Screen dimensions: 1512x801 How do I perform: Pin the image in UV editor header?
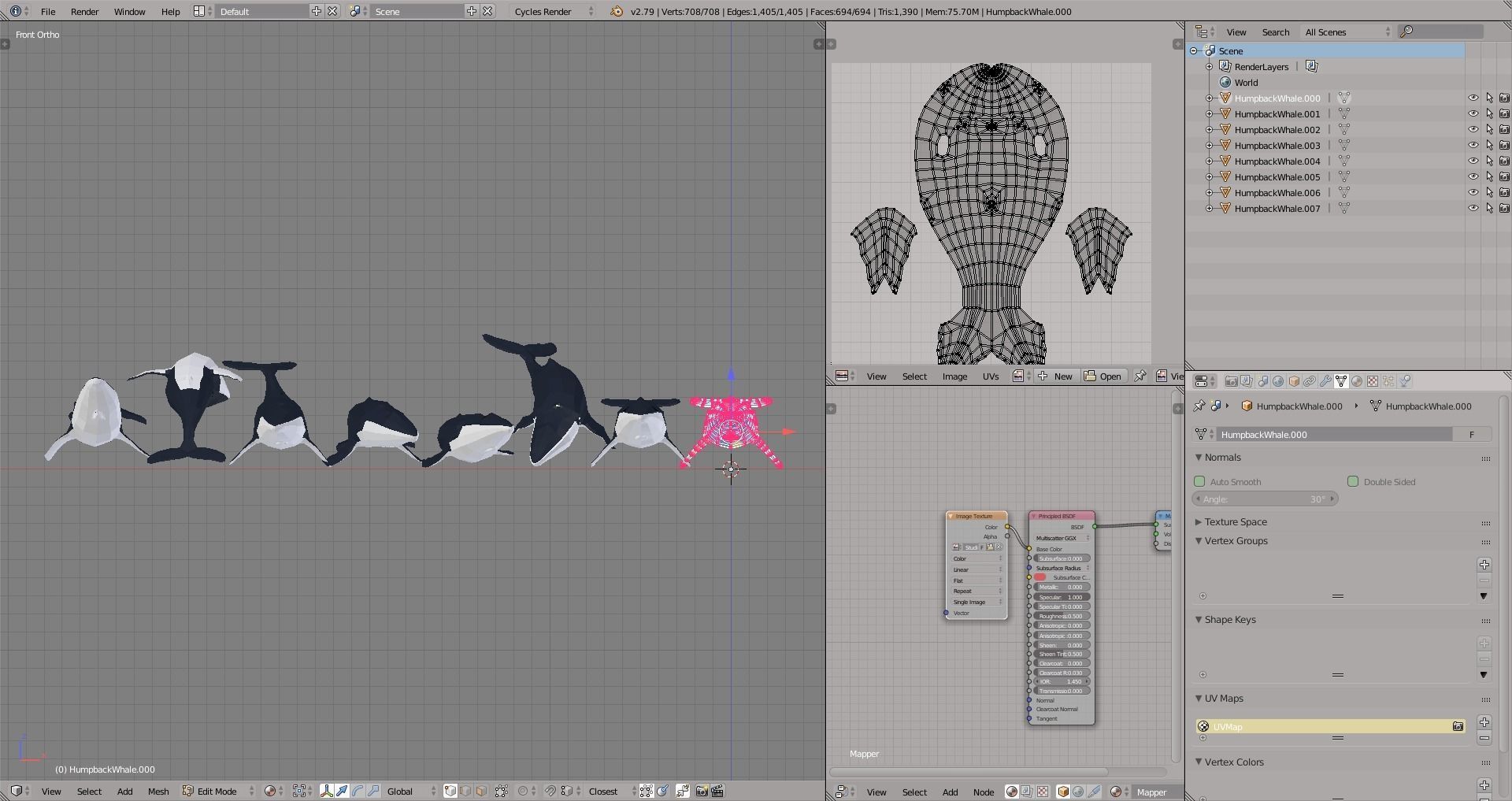(1140, 376)
